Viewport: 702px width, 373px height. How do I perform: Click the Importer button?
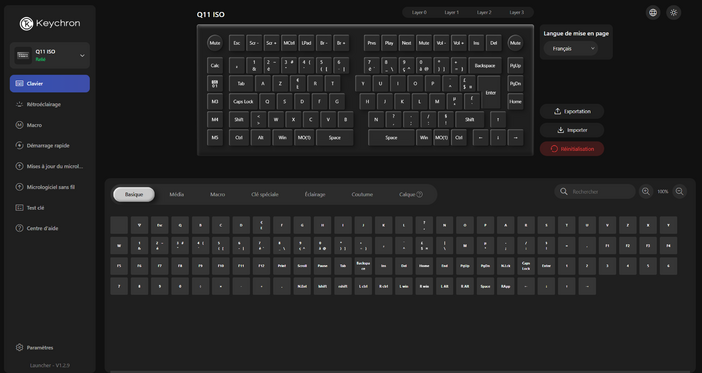pos(572,130)
